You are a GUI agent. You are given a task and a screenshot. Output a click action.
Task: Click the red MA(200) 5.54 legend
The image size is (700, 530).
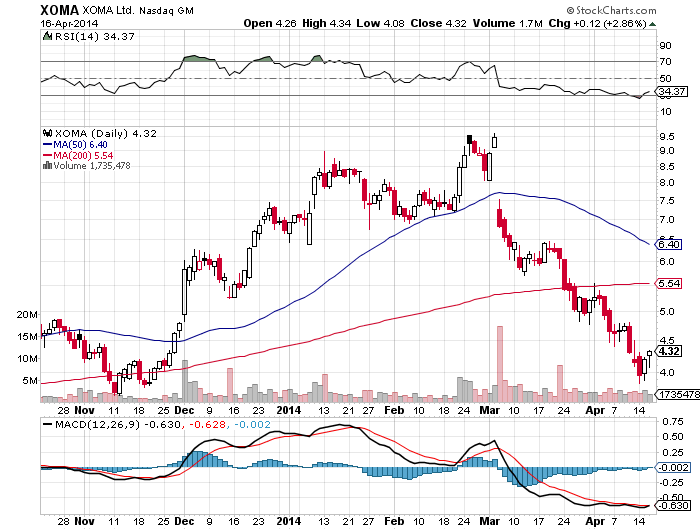78,155
